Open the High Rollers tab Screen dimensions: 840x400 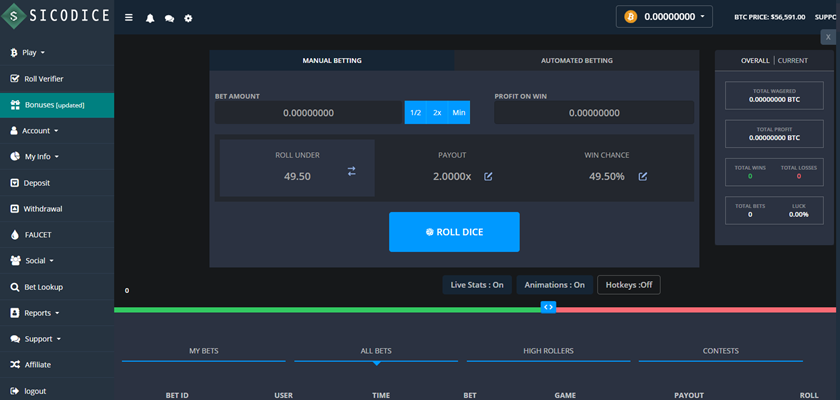[x=548, y=351]
